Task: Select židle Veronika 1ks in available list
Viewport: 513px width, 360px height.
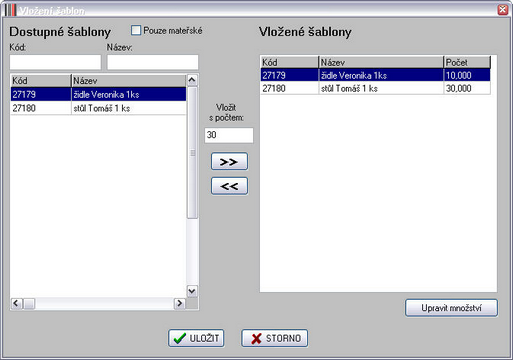Action: (129, 94)
